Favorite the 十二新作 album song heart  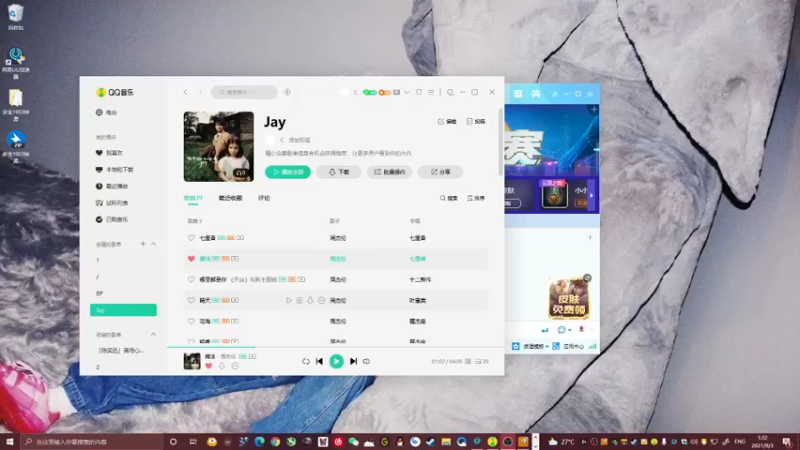(x=191, y=280)
